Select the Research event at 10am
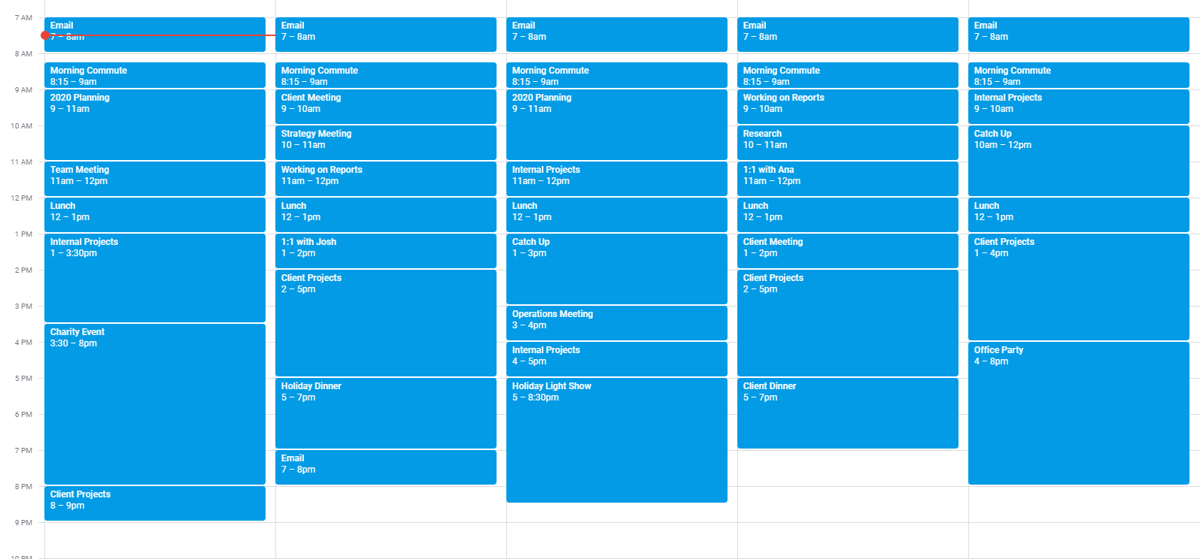This screenshot has width=1200, height=559. (847, 142)
